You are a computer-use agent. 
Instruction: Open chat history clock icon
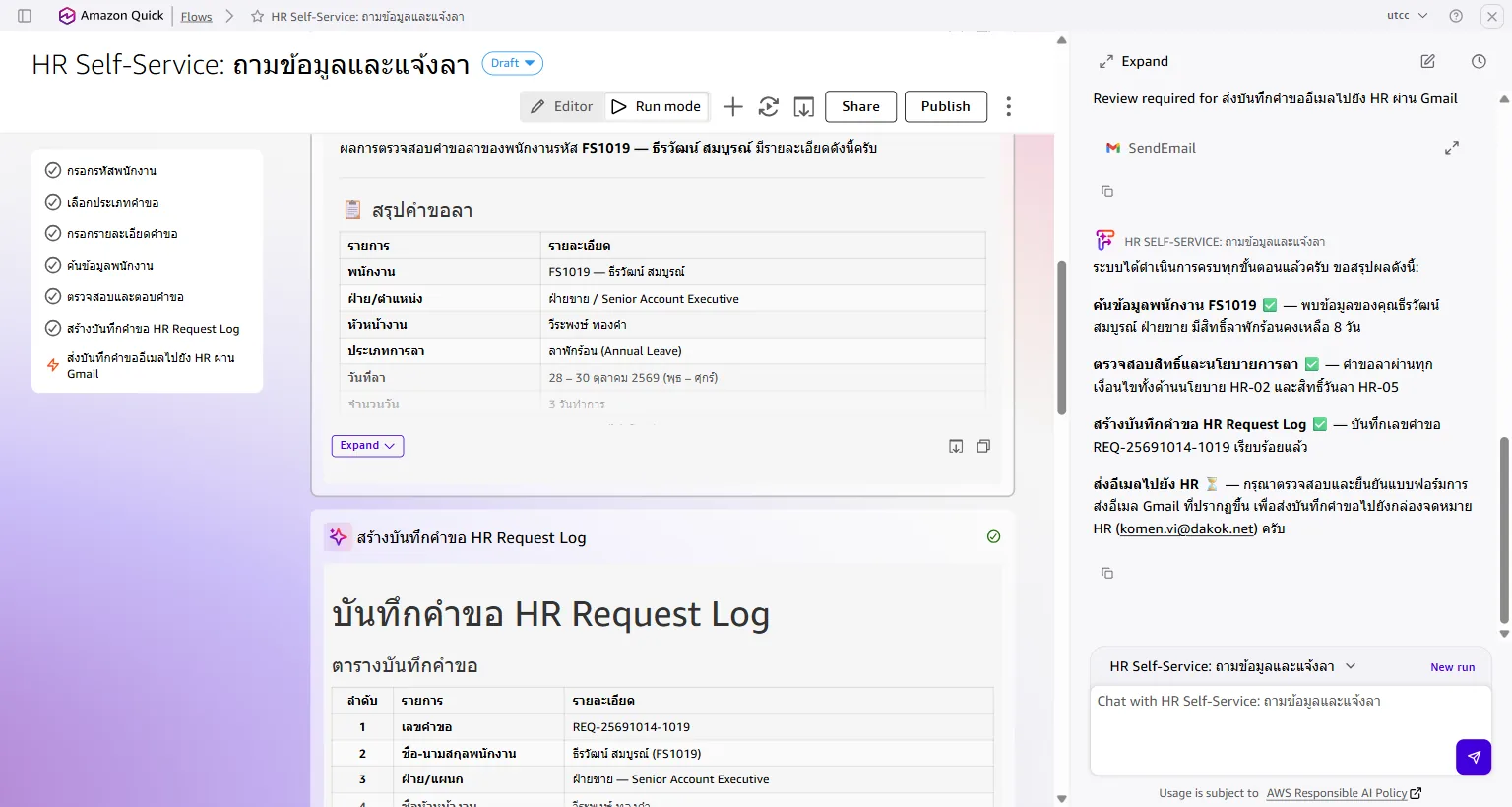[1479, 61]
